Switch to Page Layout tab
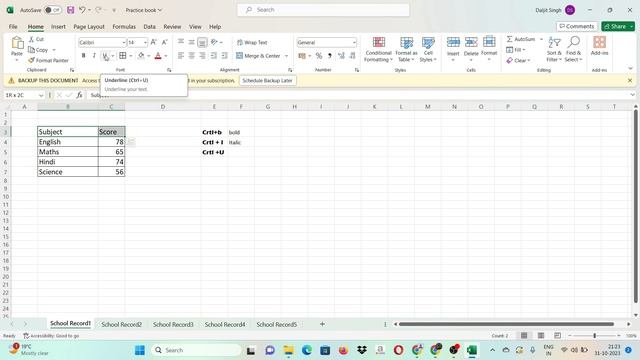The height and width of the screenshot is (360, 640). click(89, 27)
